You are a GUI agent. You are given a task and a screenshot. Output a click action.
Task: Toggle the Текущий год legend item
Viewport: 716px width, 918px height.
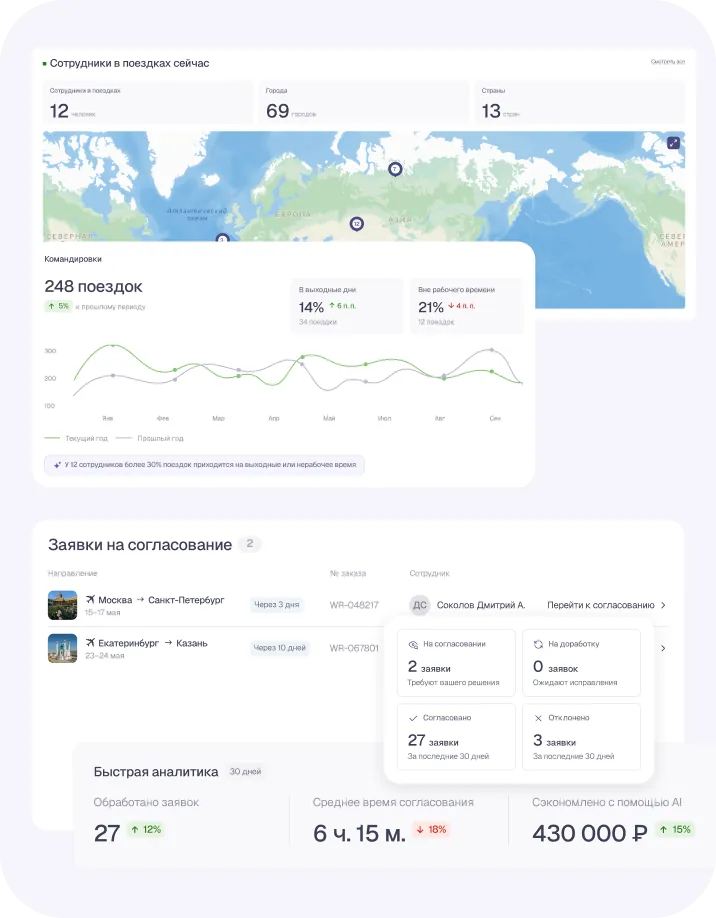click(x=76, y=439)
